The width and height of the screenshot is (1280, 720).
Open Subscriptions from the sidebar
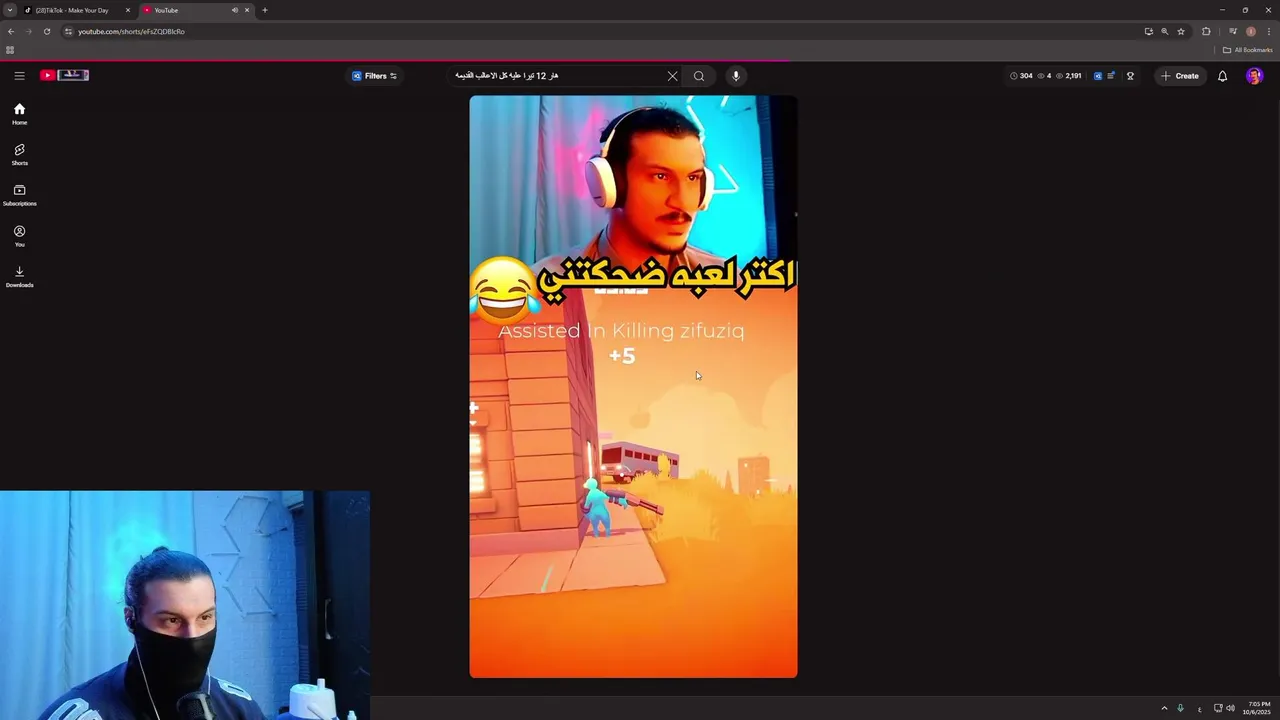click(19, 196)
